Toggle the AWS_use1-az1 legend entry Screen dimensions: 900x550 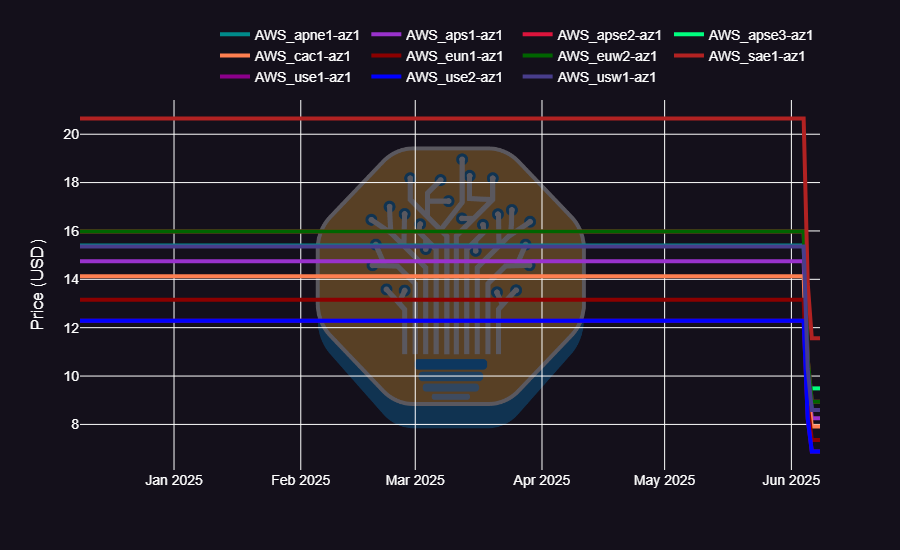[x=286, y=77]
